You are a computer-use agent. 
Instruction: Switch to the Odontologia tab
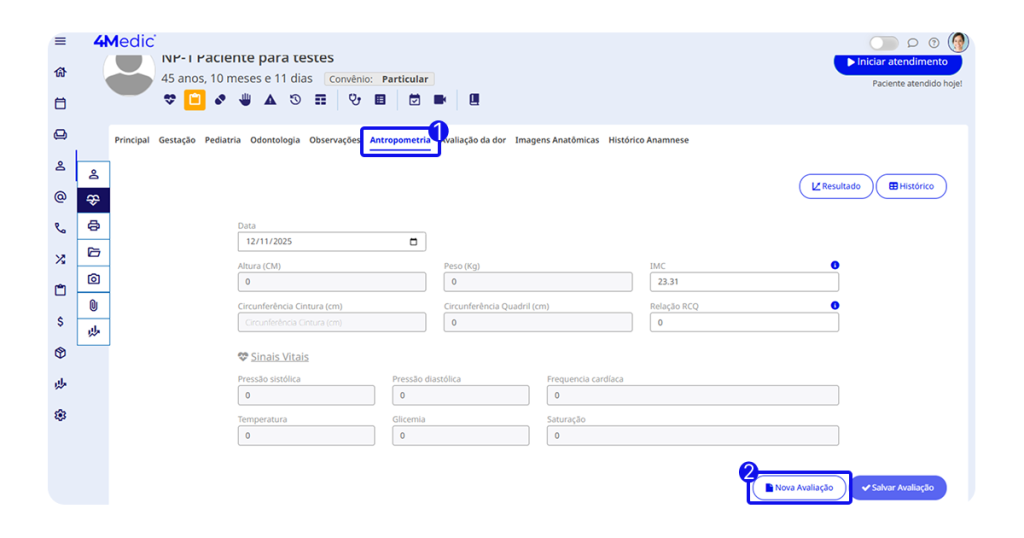275,141
